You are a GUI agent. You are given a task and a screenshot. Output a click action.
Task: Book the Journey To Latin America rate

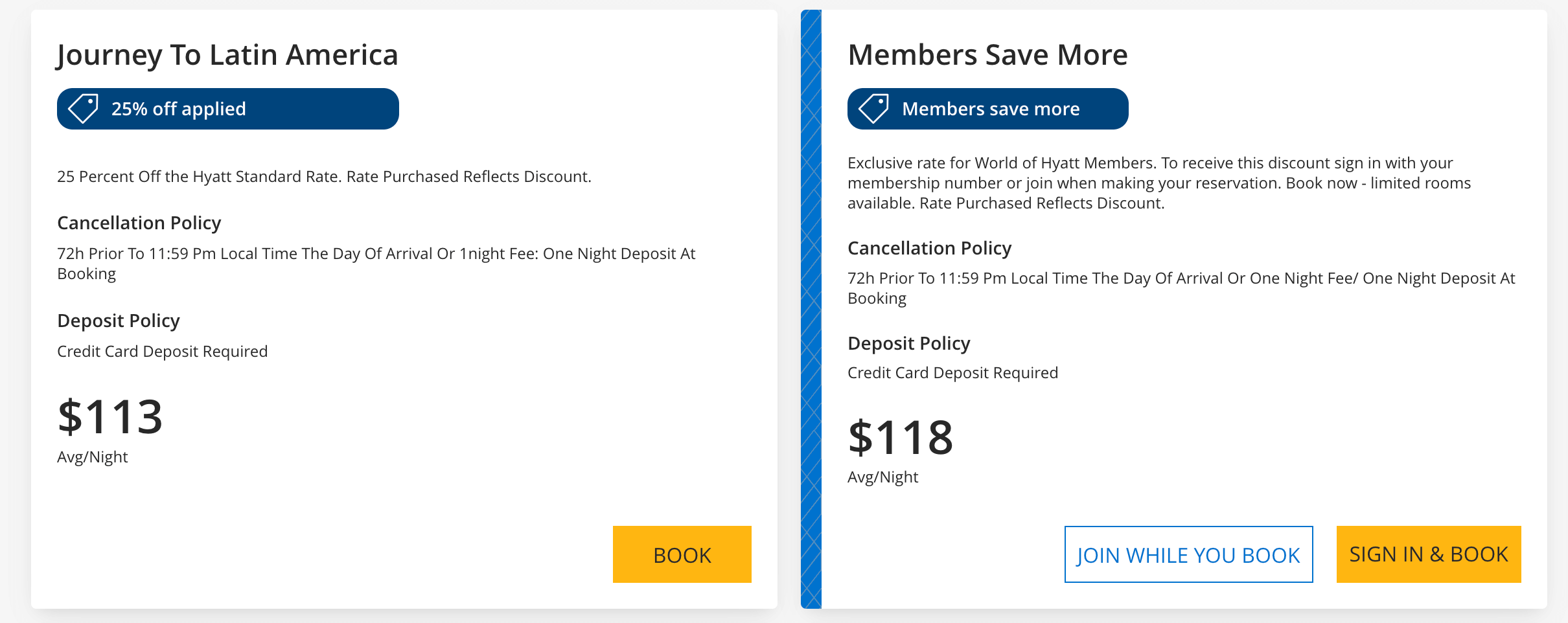[x=682, y=554]
